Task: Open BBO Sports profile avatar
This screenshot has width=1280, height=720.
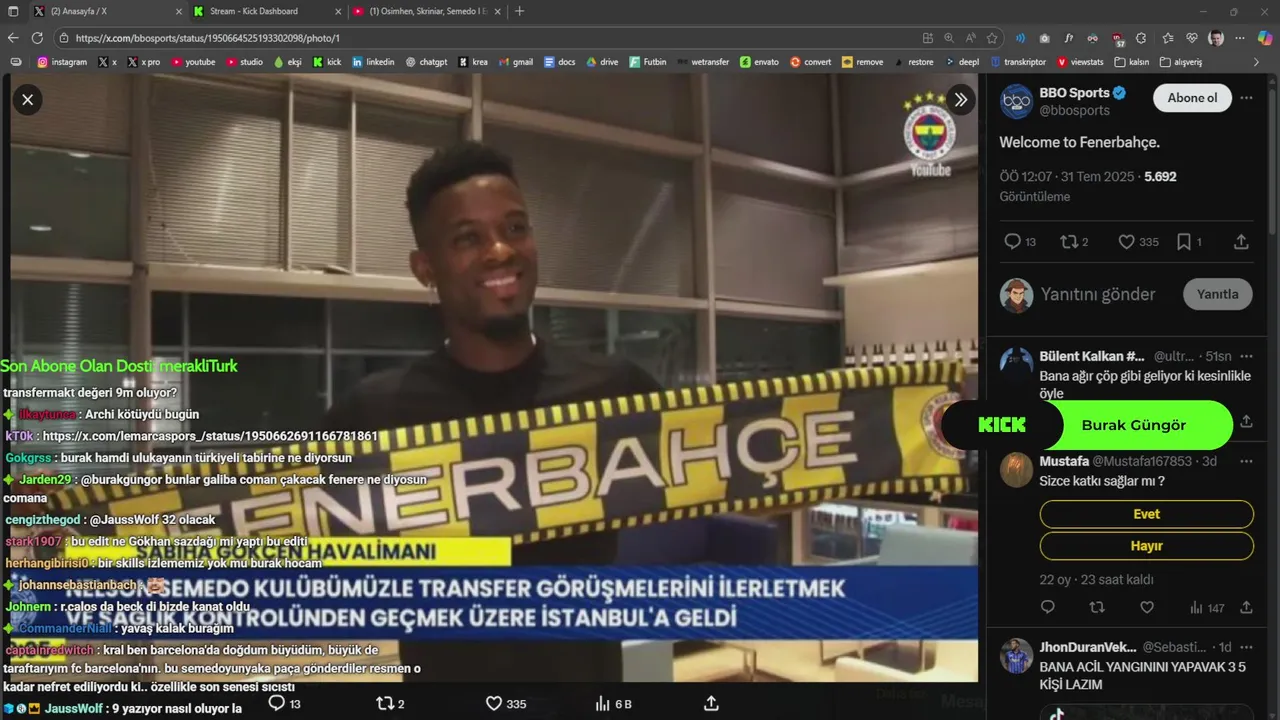Action: (x=1016, y=102)
